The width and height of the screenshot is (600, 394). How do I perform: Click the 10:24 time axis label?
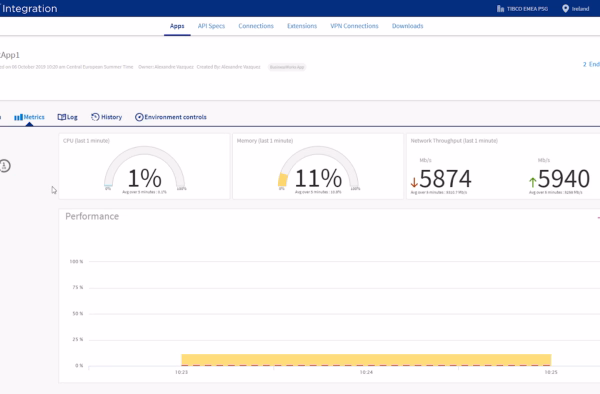(366, 372)
